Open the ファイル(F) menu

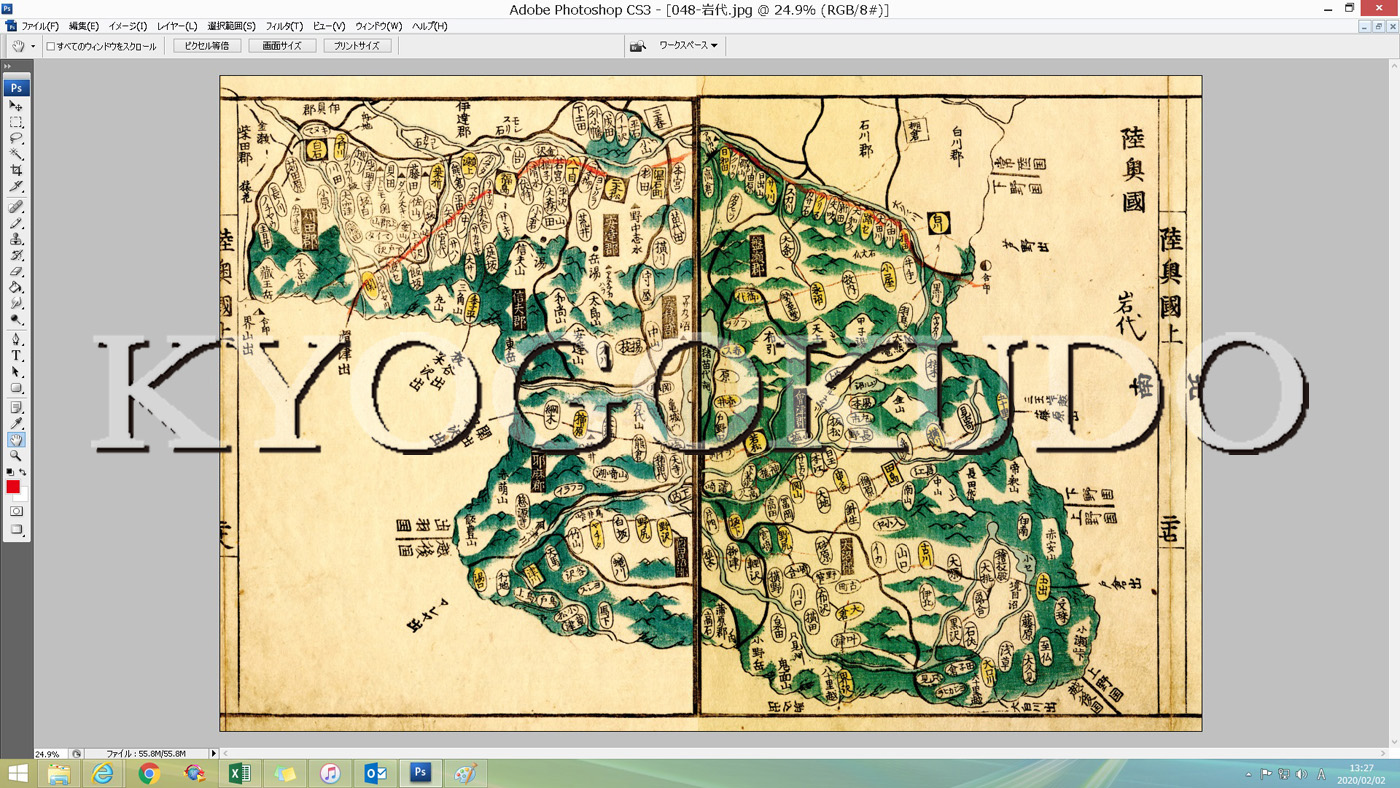pyautogui.click(x=40, y=26)
